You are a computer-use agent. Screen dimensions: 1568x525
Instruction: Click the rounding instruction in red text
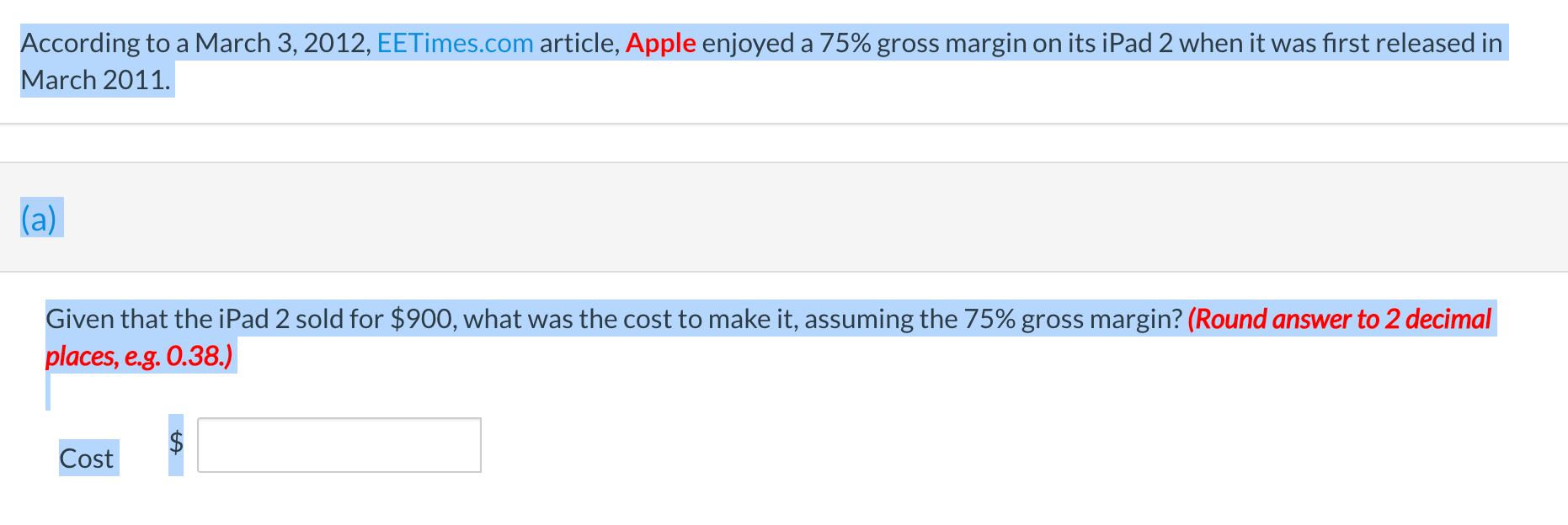[1337, 320]
